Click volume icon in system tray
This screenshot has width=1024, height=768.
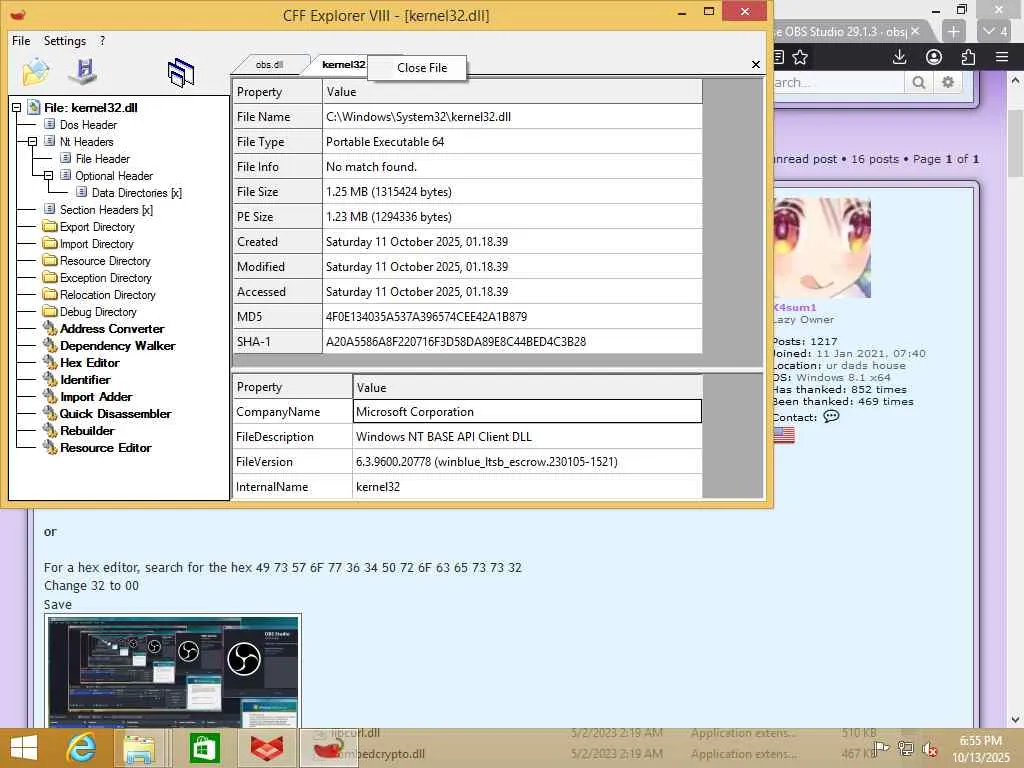(x=930, y=749)
